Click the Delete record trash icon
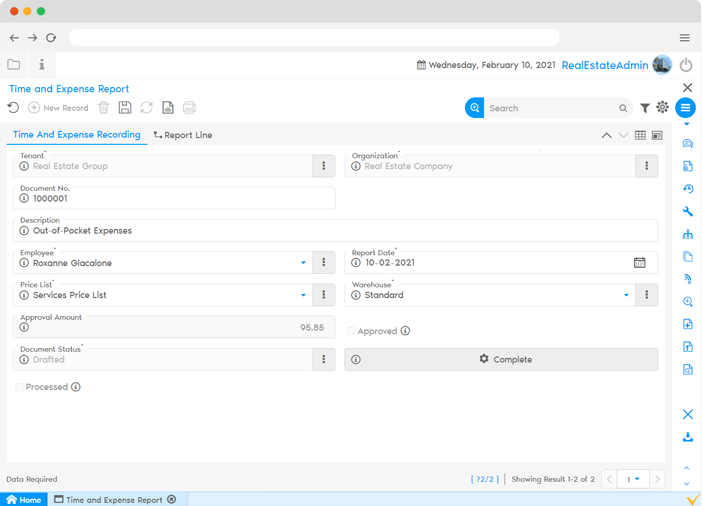Image resolution: width=702 pixels, height=506 pixels. click(105, 108)
